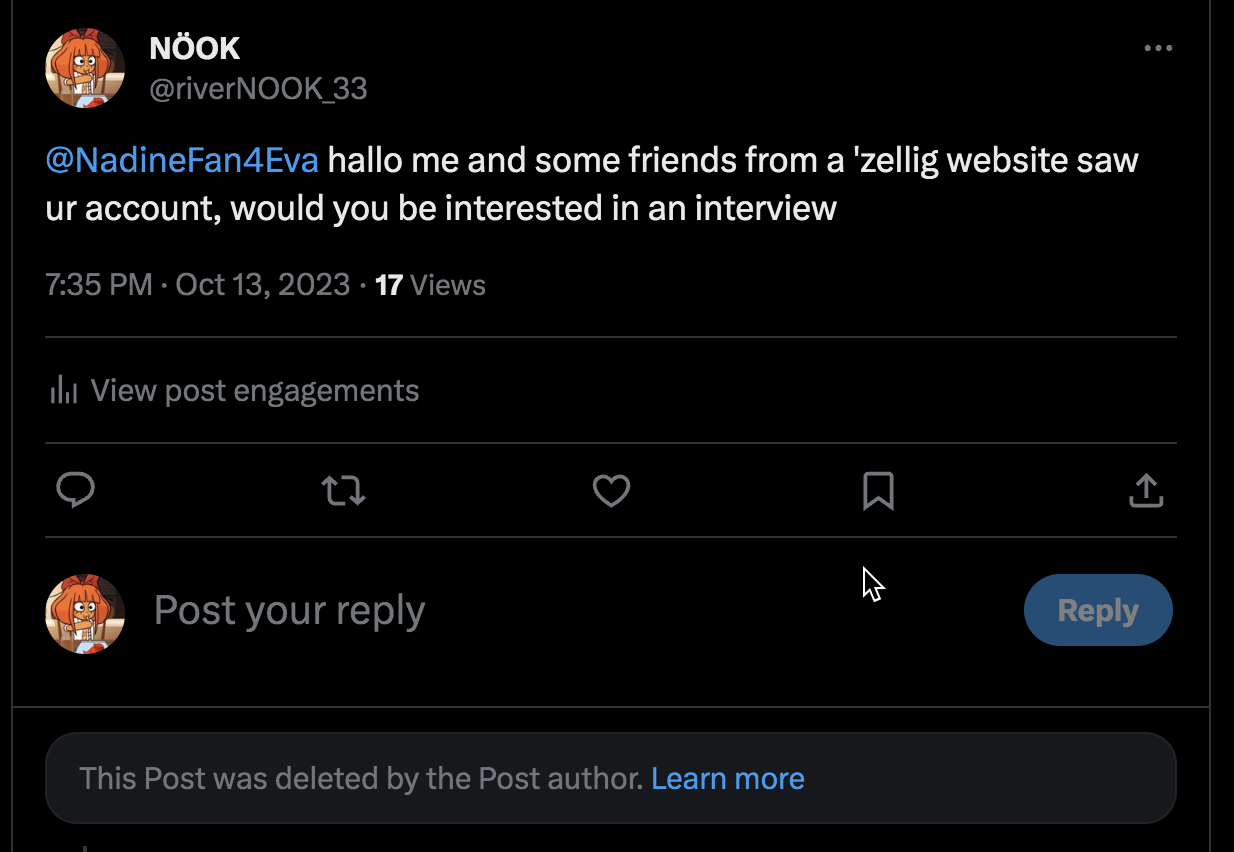Screen dimensions: 1234x852
Task: Click the 7:35 PM Oct 13, 2023 timestamp
Action: click(197, 285)
